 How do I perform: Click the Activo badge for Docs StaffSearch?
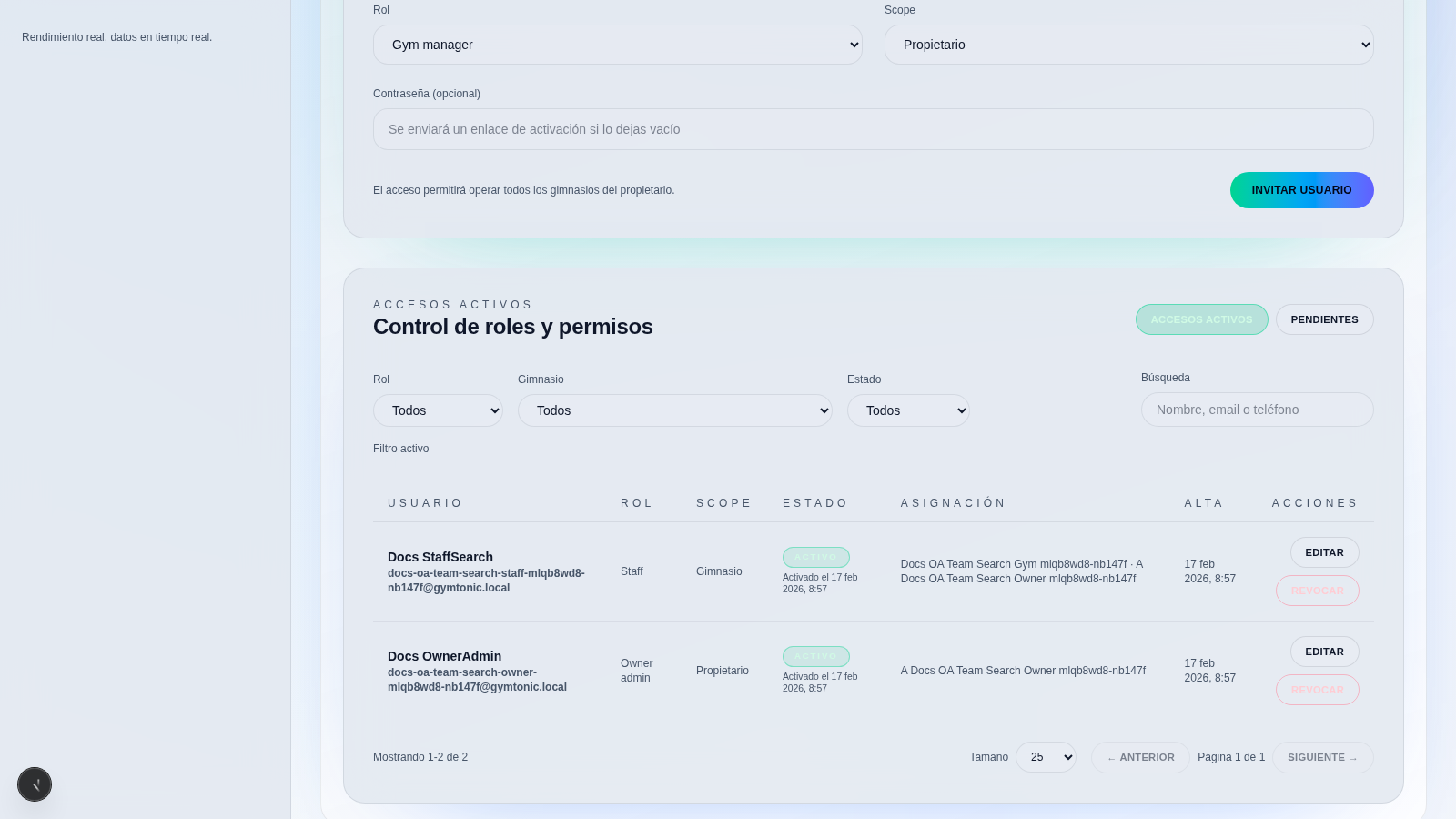pos(815,557)
